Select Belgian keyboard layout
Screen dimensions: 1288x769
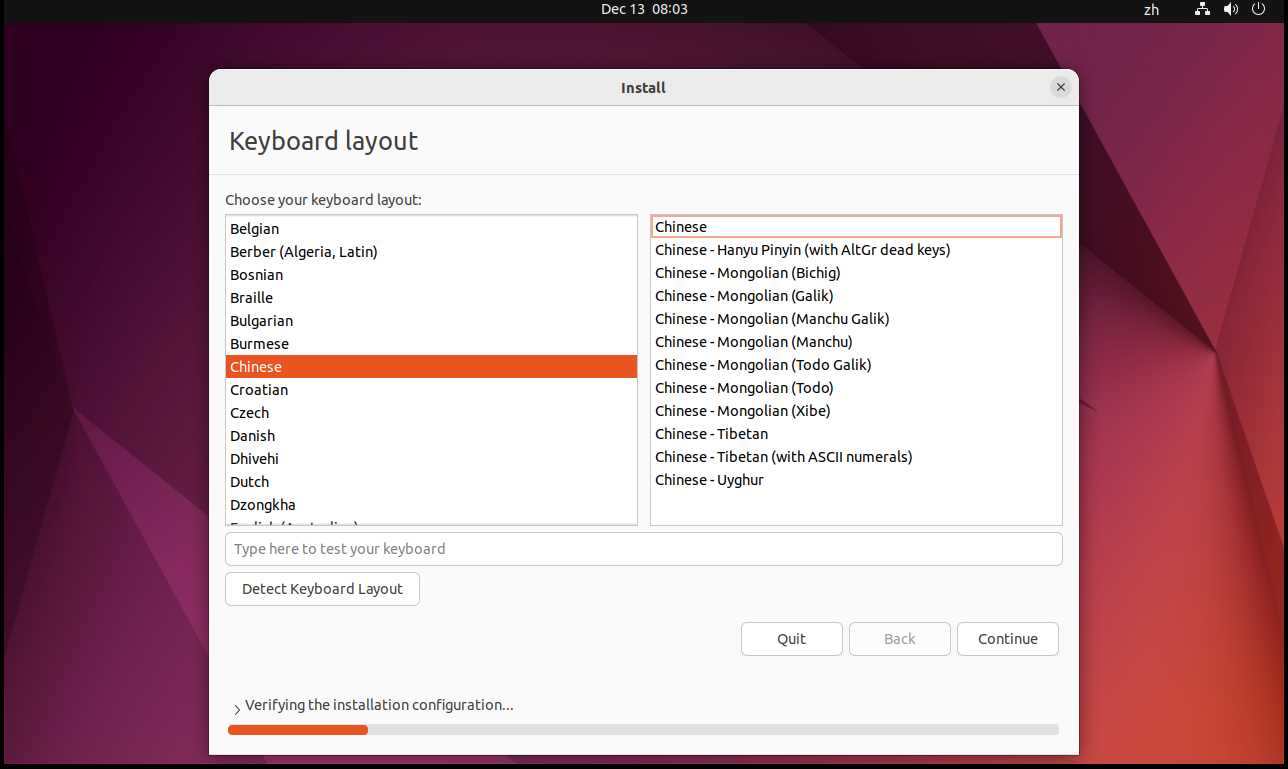pos(255,229)
